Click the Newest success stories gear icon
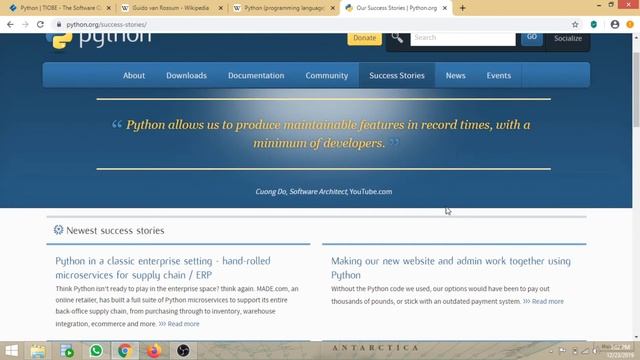Image resolution: width=640 pixels, height=360 pixels. 58,230
